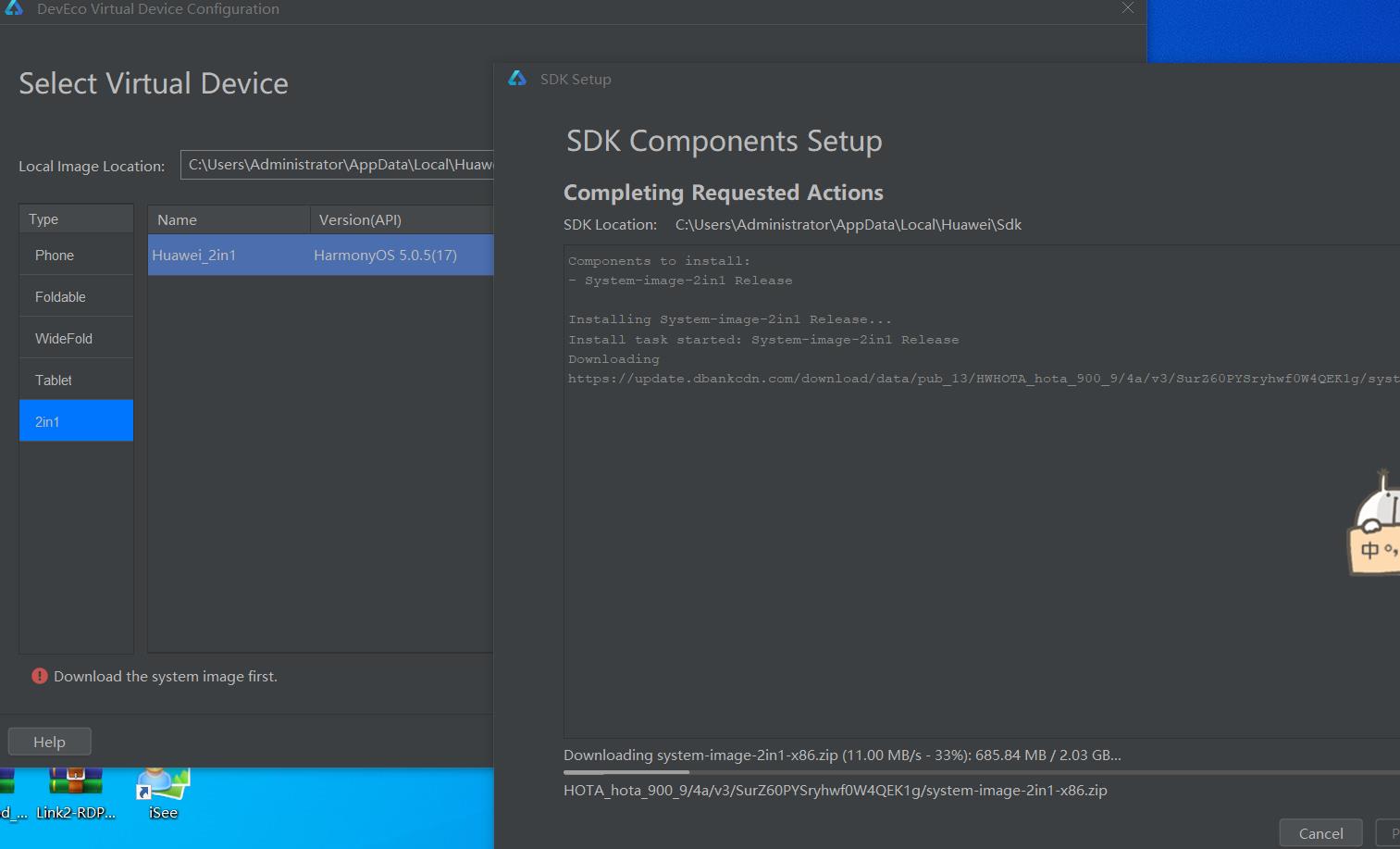Select the Phone device type
Image resolution: width=1400 pixels, height=849 pixels.
[76, 255]
